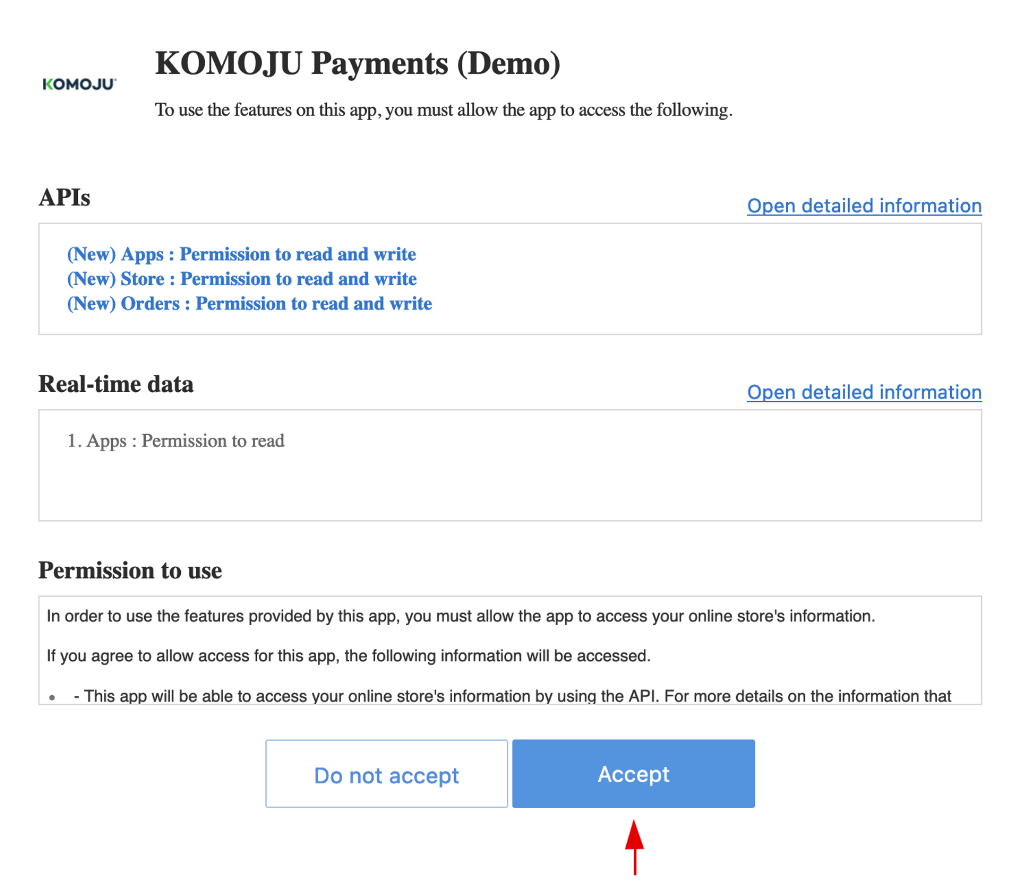Click the 'To use the features' subtitle text
Image resolution: width=1009 pixels, height=883 pixels.
tap(443, 110)
